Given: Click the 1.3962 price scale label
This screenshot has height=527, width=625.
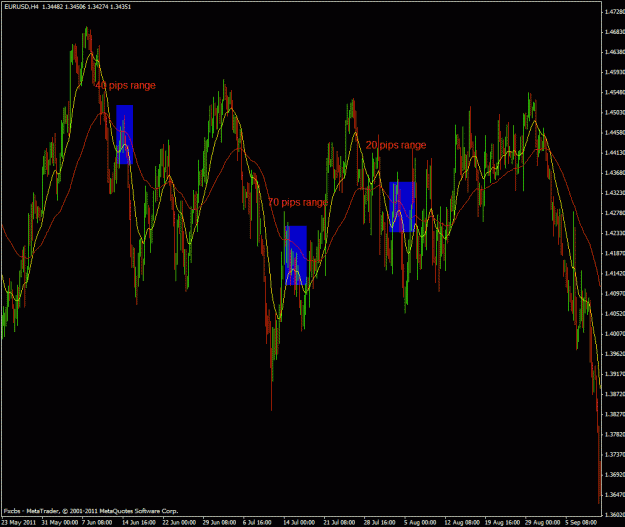Looking at the screenshot, I should [x=615, y=354].
